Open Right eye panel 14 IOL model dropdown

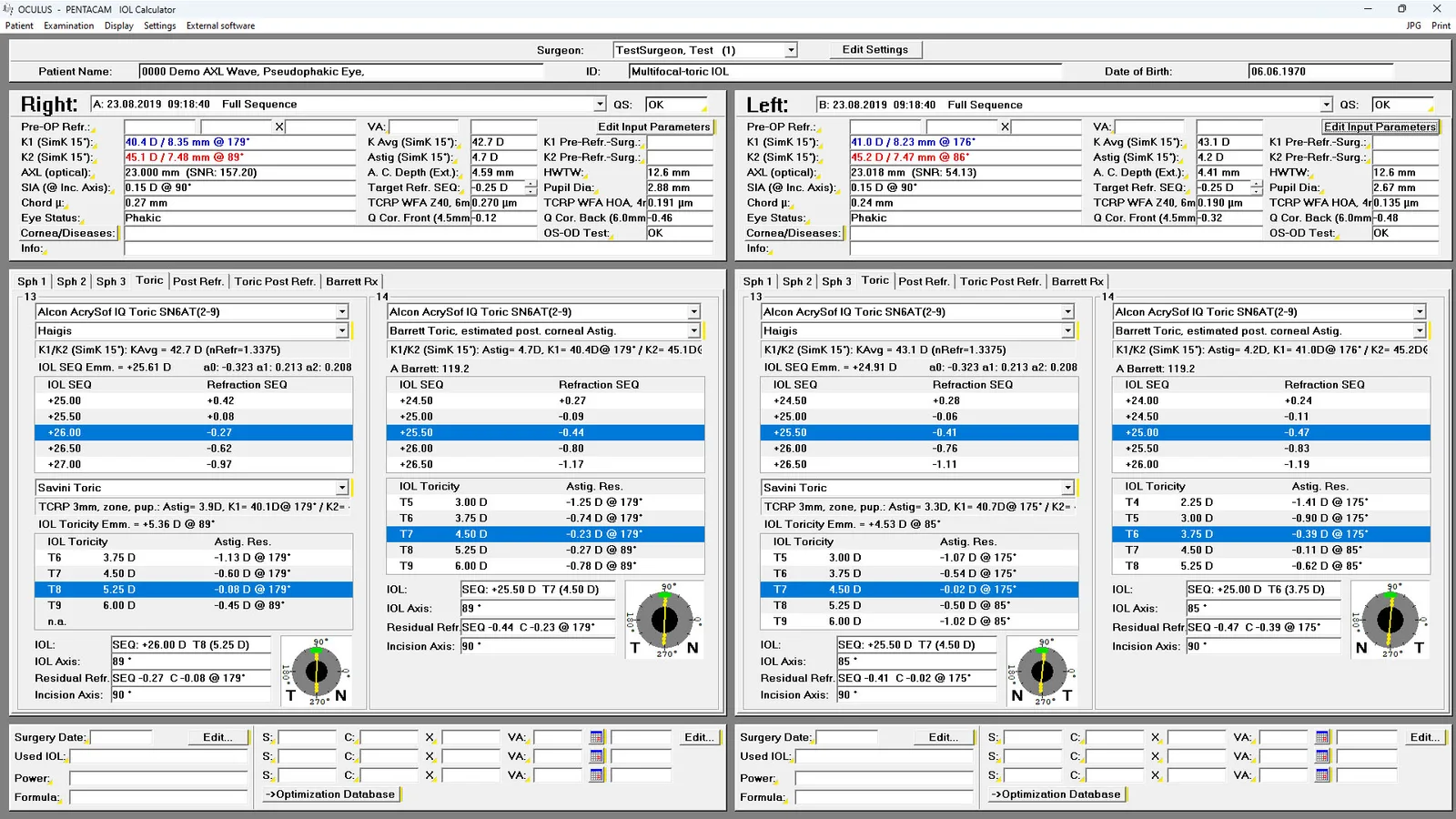[x=694, y=311]
